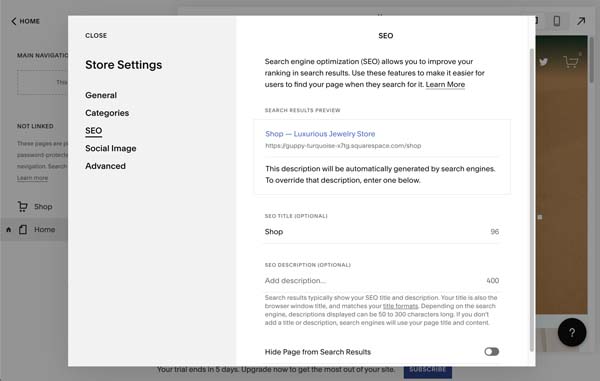Open the Social Image tab
This screenshot has width=600, height=381.
click(x=111, y=148)
